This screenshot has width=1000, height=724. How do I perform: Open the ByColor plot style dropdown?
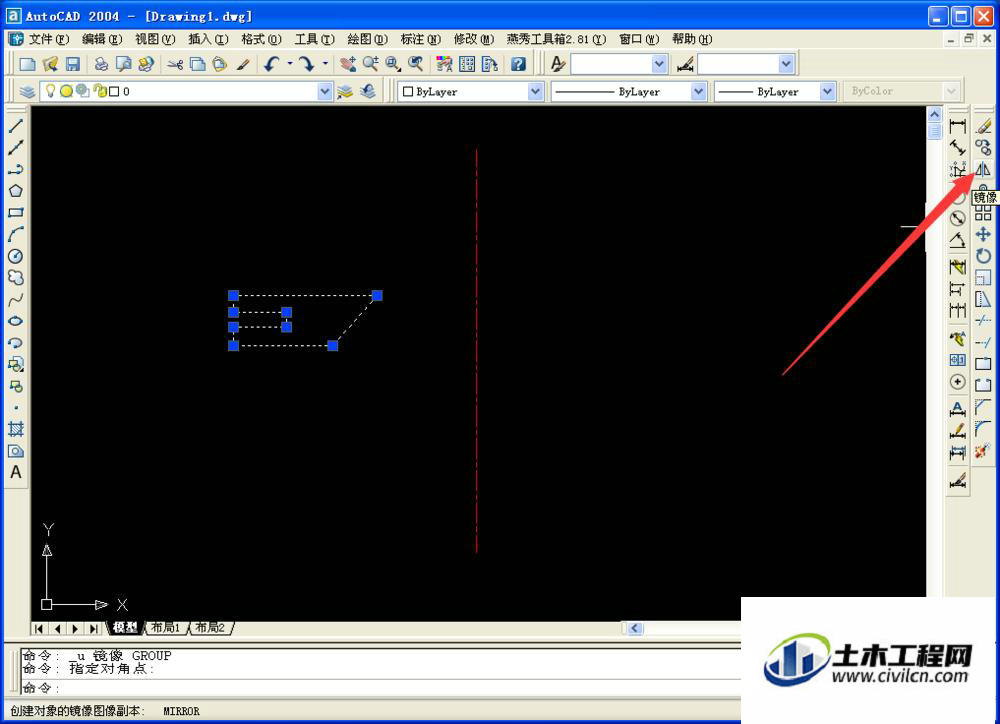point(950,92)
